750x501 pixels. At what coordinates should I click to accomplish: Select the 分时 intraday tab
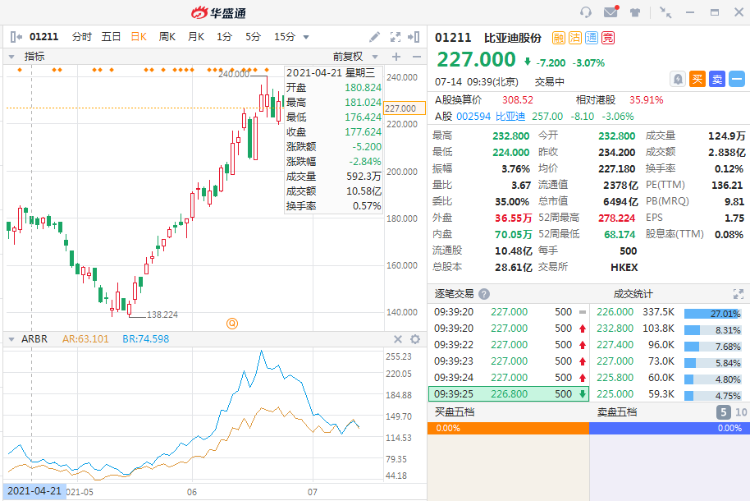click(x=82, y=37)
